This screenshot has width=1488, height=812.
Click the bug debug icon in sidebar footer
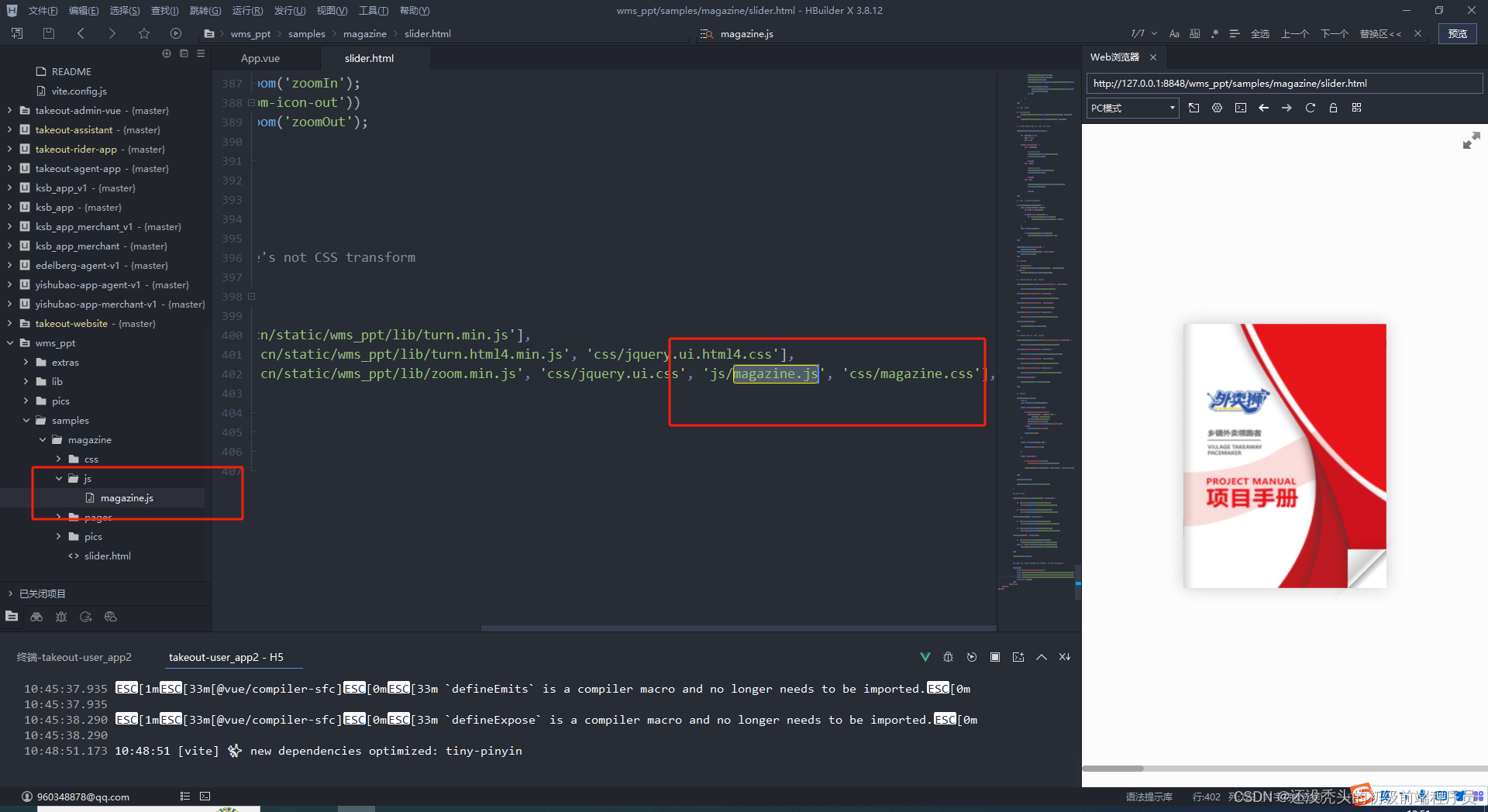click(x=61, y=617)
